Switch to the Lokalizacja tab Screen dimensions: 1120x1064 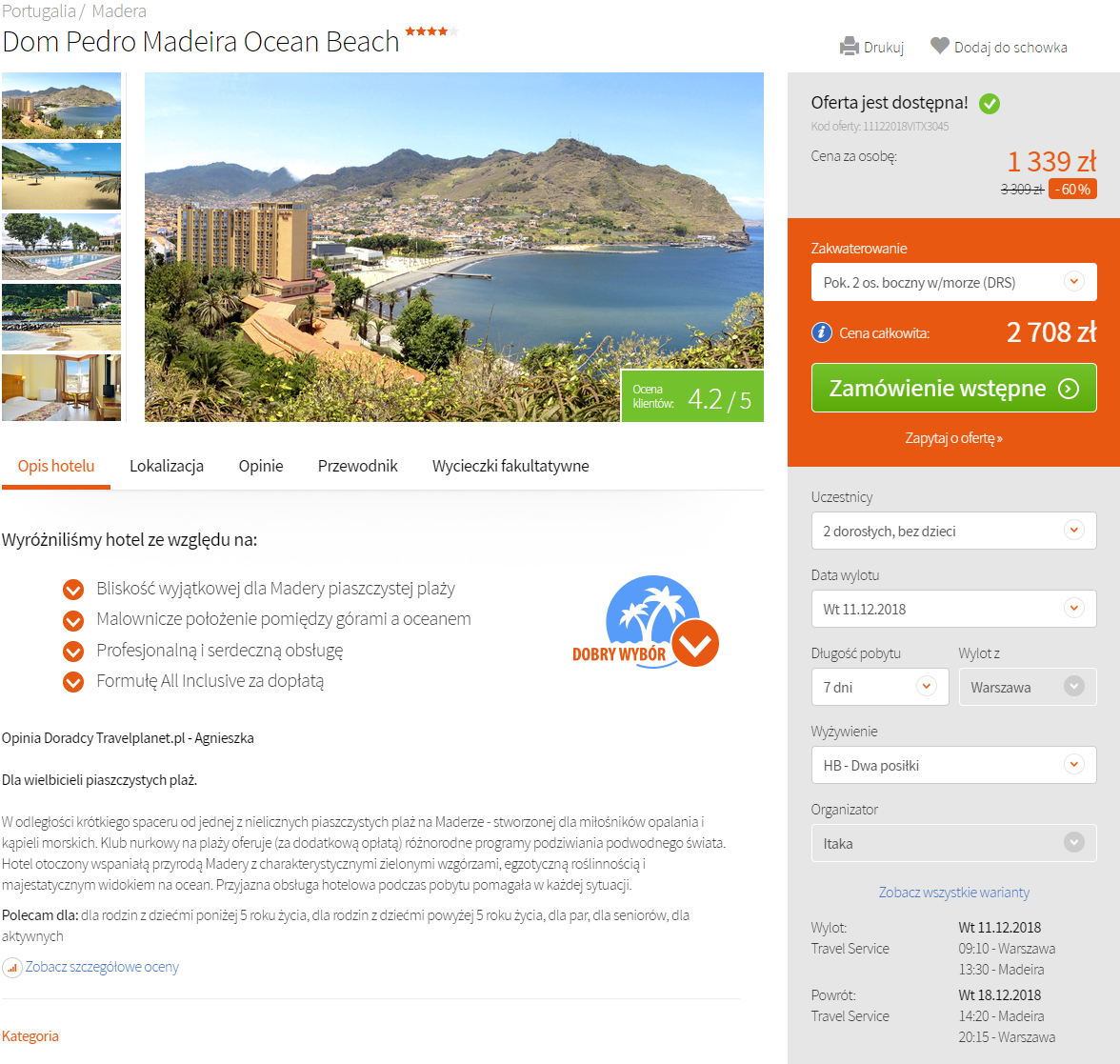(x=167, y=466)
